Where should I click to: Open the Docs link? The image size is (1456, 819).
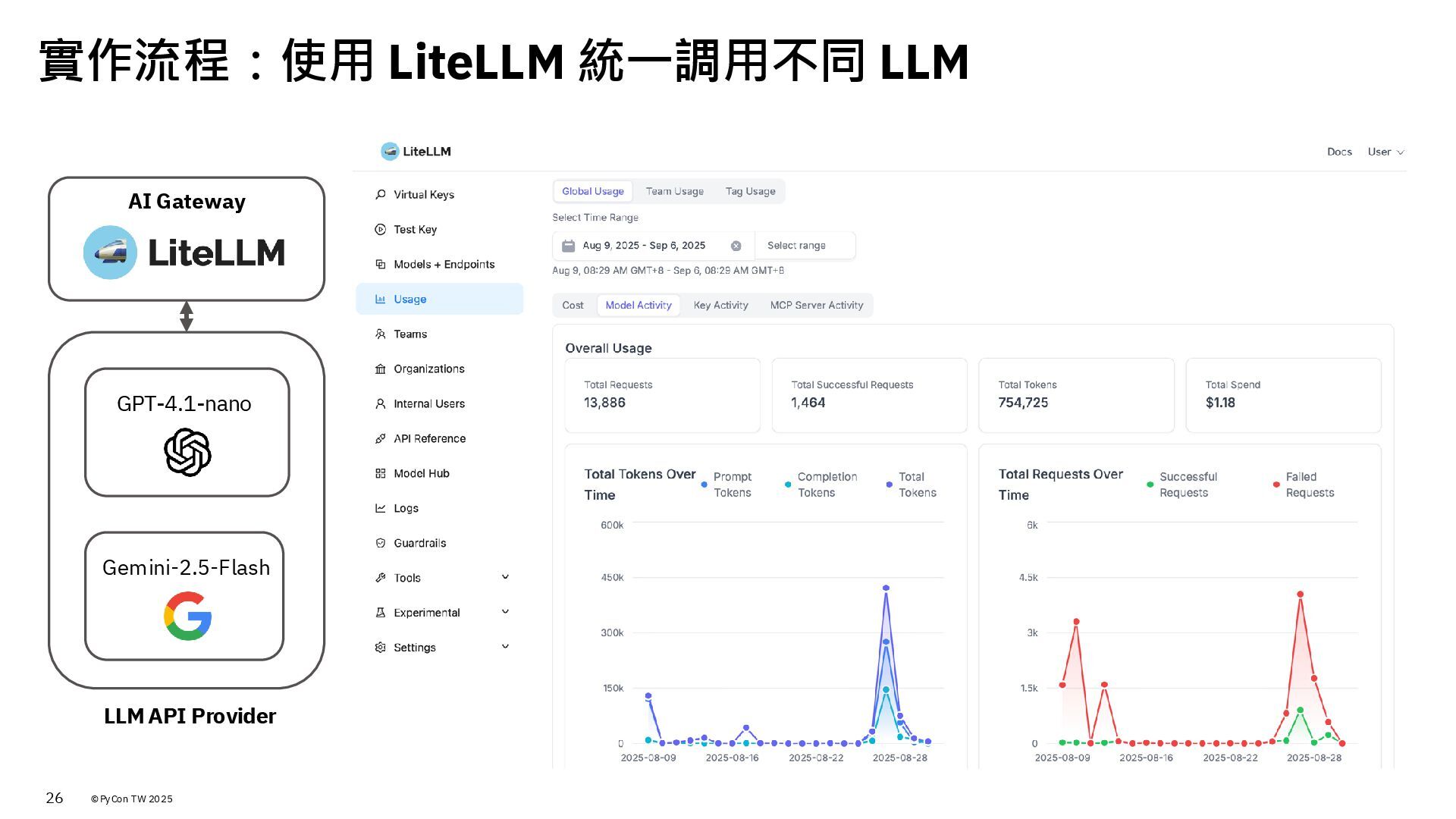click(x=1339, y=152)
